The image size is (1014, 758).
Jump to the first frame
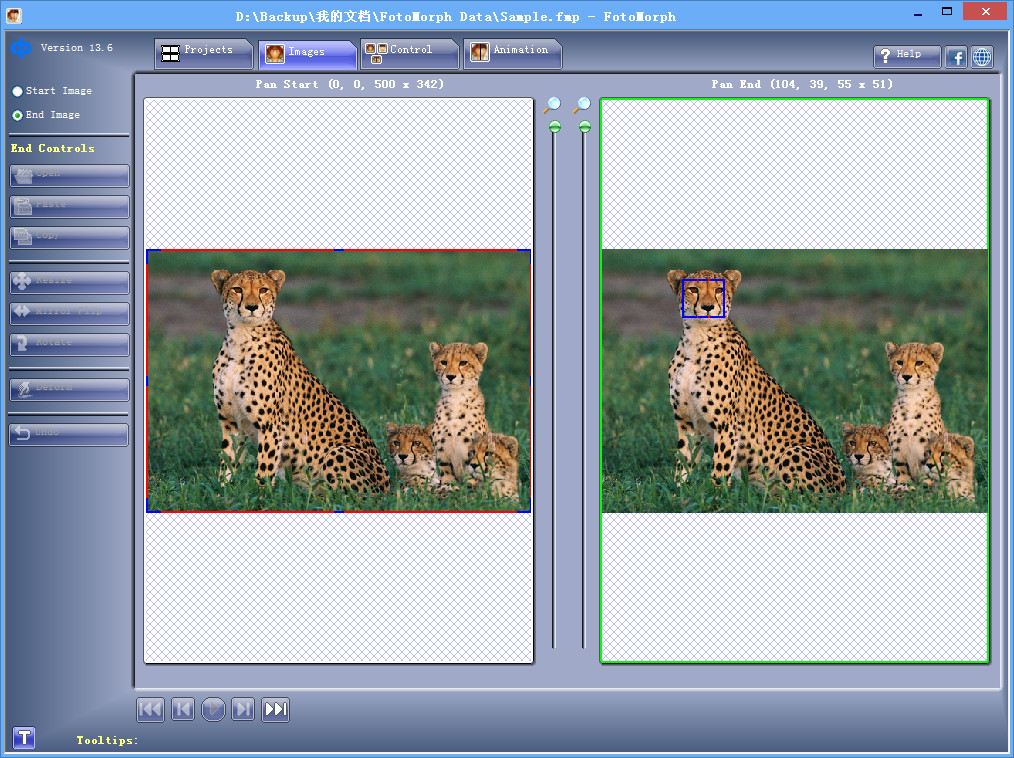click(x=150, y=710)
